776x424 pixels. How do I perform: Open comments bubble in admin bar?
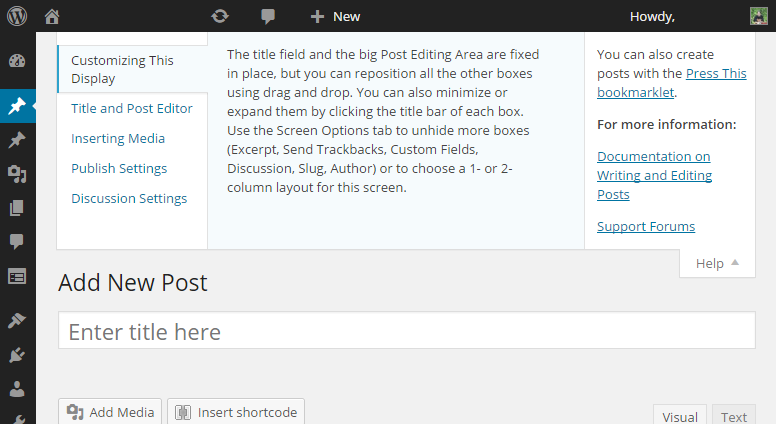click(268, 16)
